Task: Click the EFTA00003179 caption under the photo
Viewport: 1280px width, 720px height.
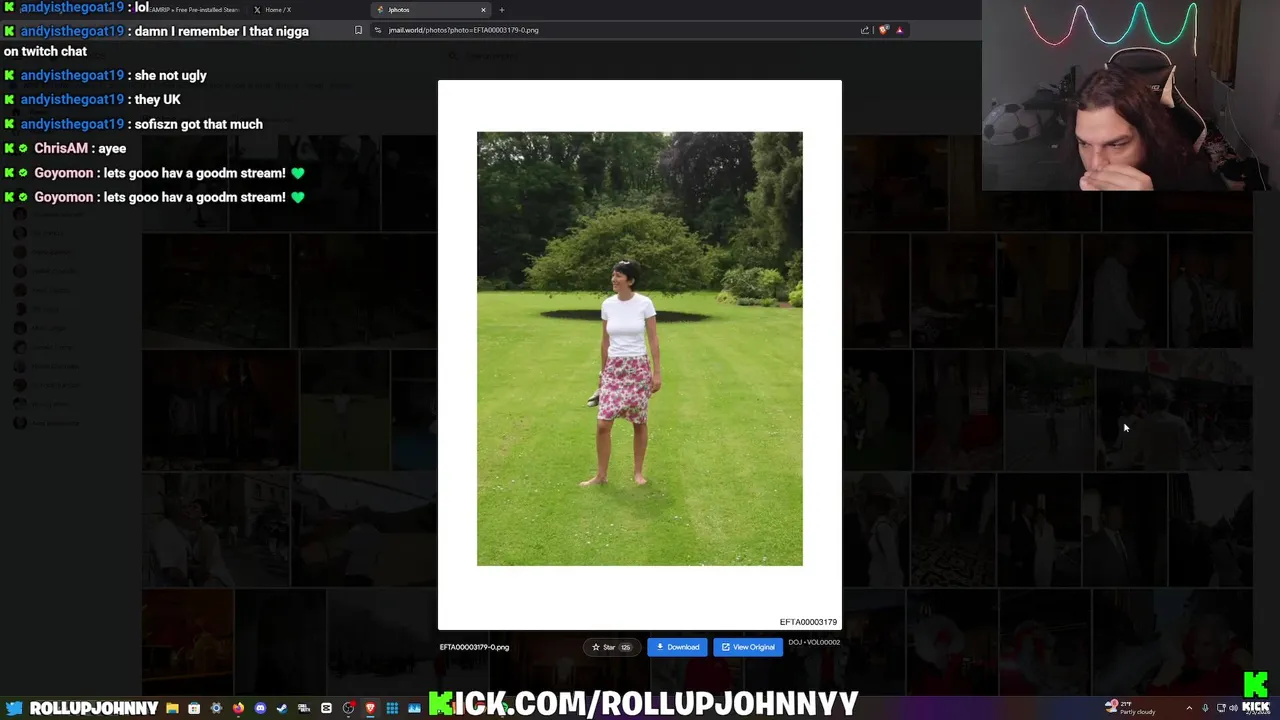Action: click(808, 622)
